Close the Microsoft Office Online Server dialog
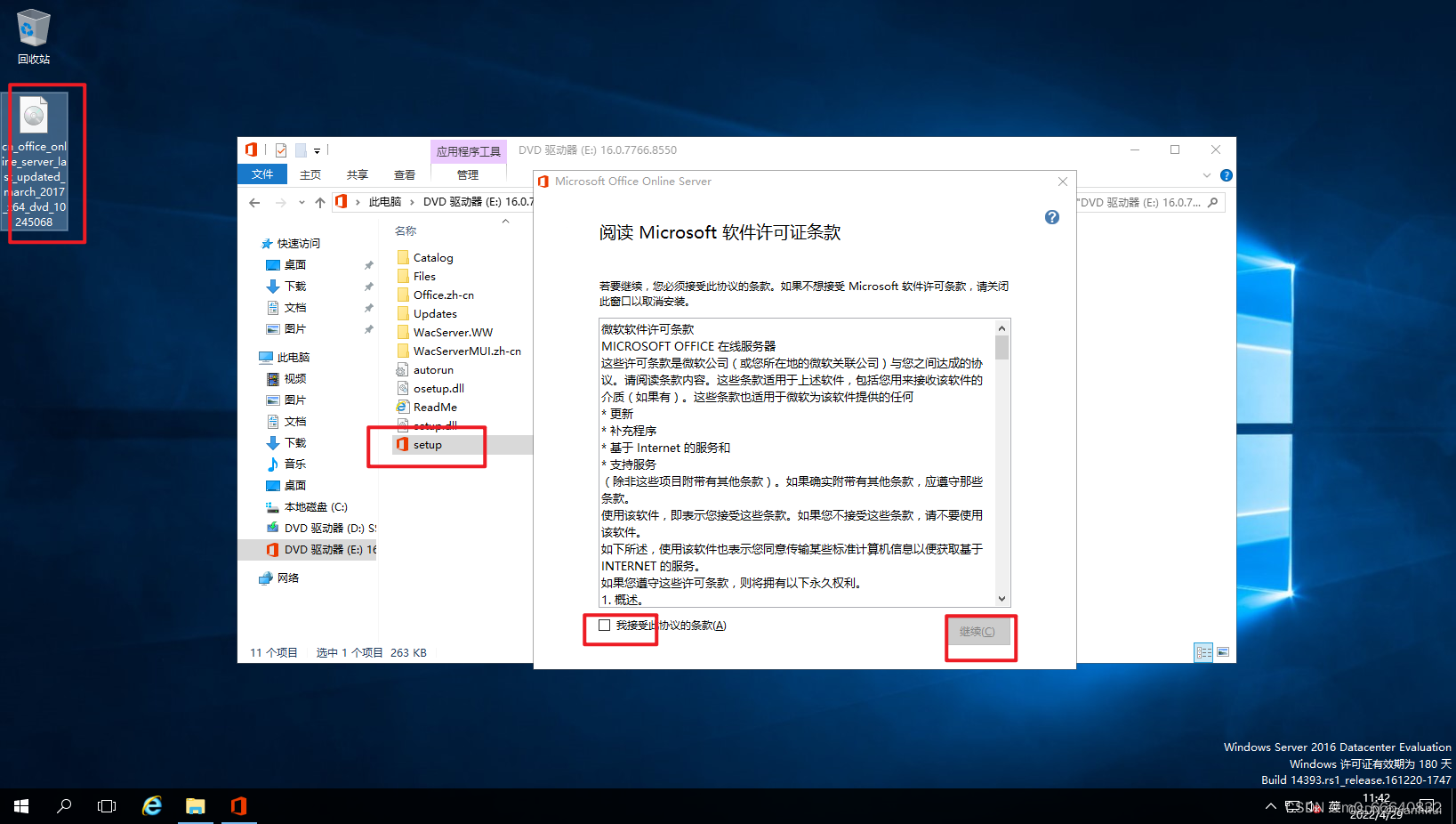 coord(1063,182)
